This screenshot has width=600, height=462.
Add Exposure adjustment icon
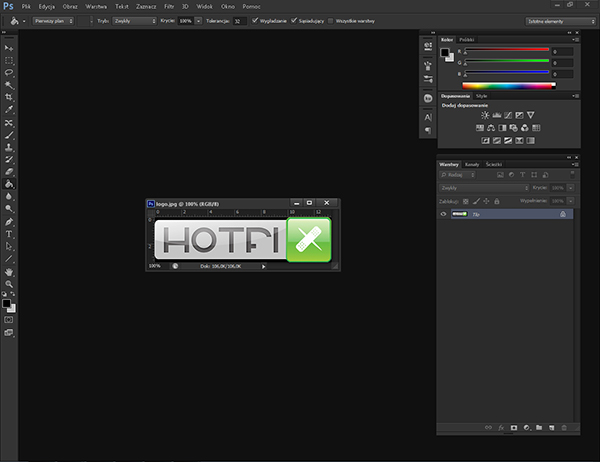(x=519, y=115)
